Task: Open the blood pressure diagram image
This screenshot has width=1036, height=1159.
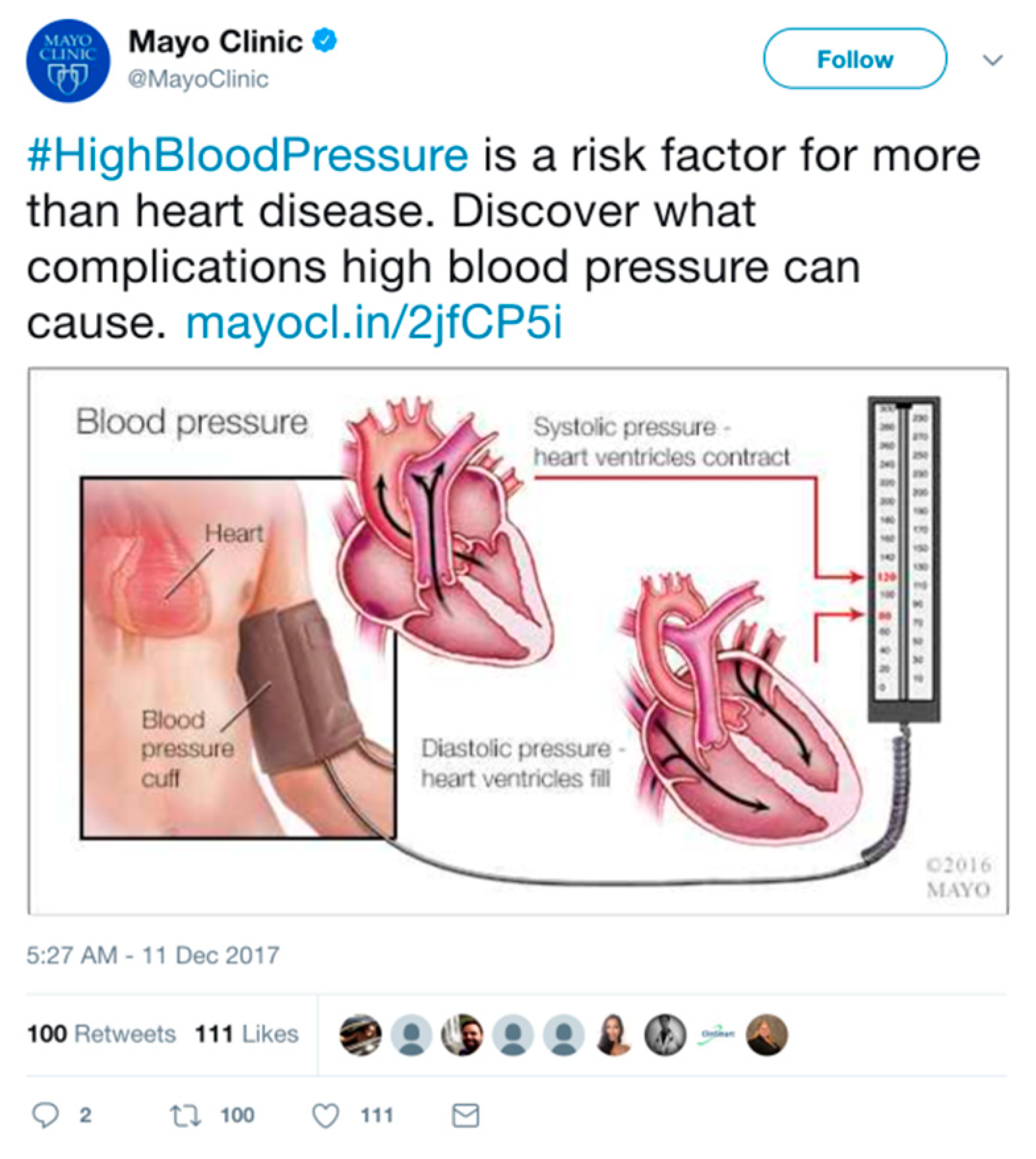Action: (518, 641)
